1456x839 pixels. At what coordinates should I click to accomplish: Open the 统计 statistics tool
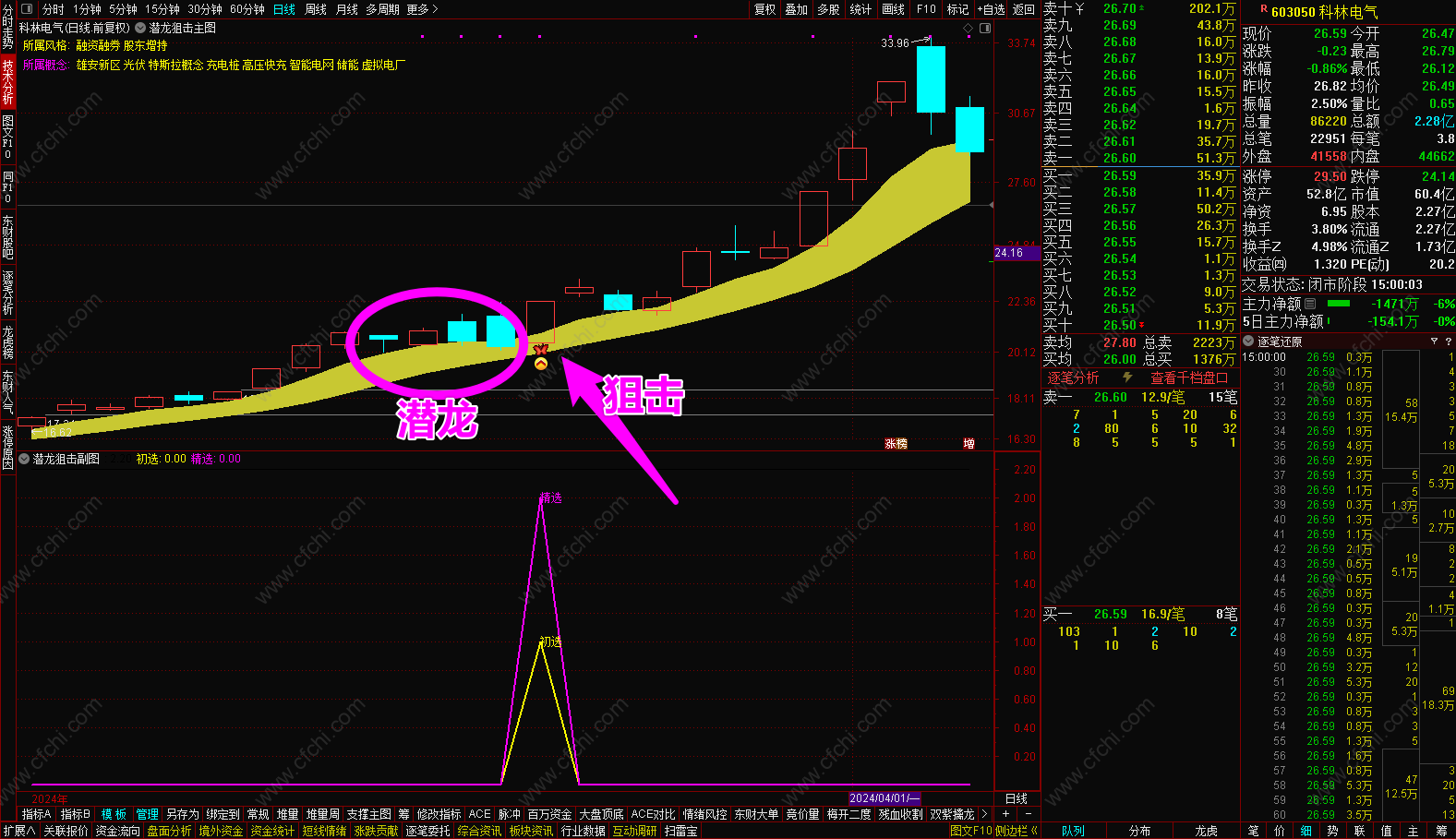click(860, 9)
